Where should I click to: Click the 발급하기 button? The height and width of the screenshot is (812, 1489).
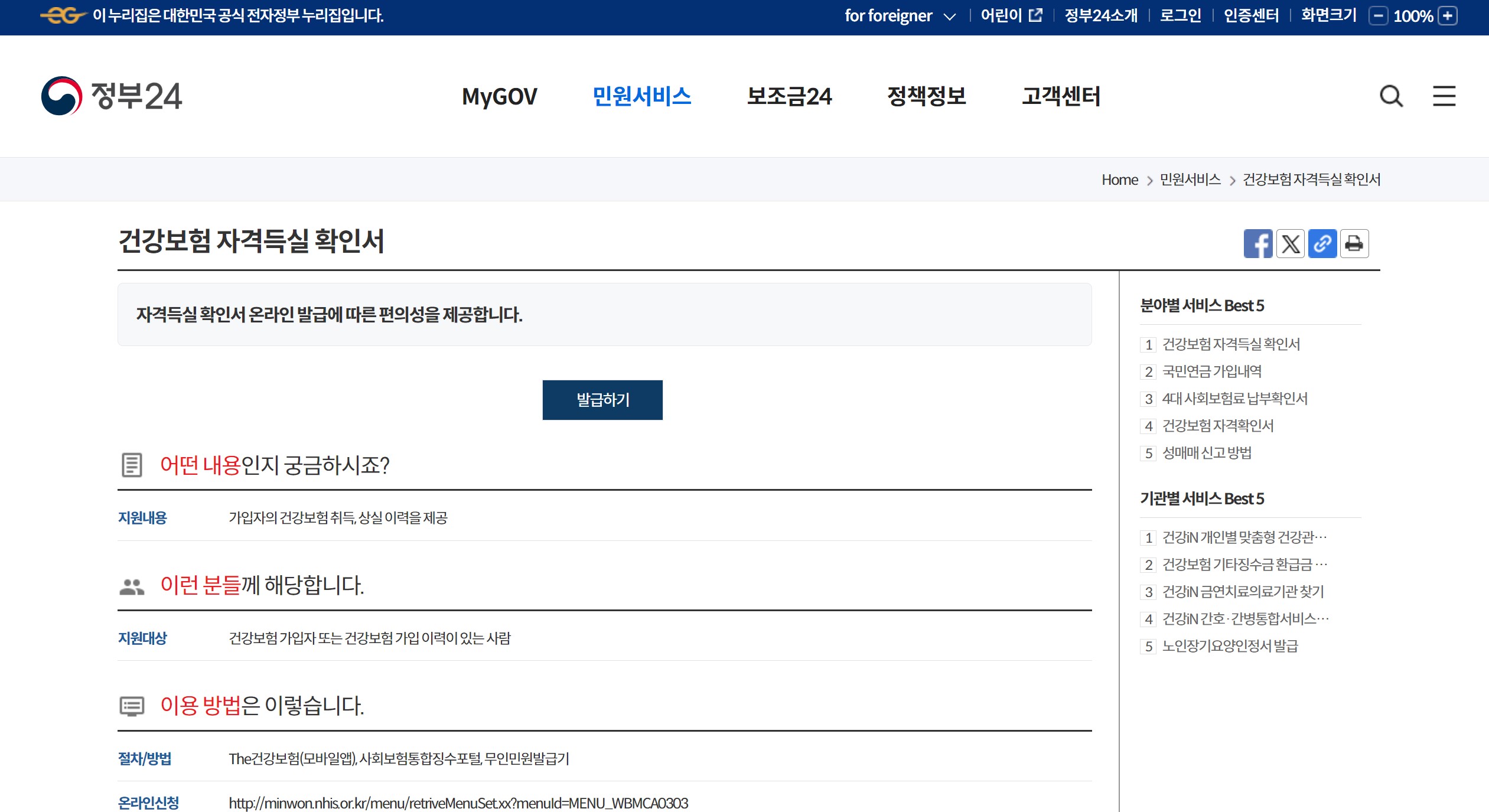pyautogui.click(x=602, y=400)
